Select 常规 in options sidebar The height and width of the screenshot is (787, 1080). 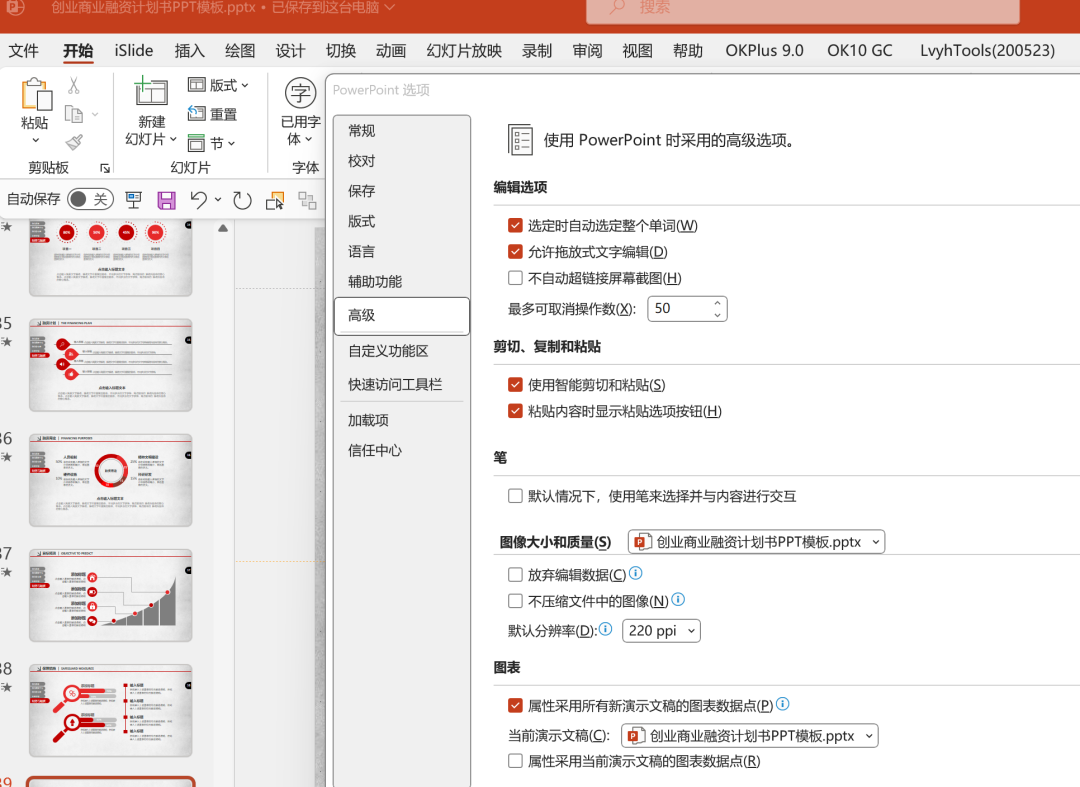402,131
